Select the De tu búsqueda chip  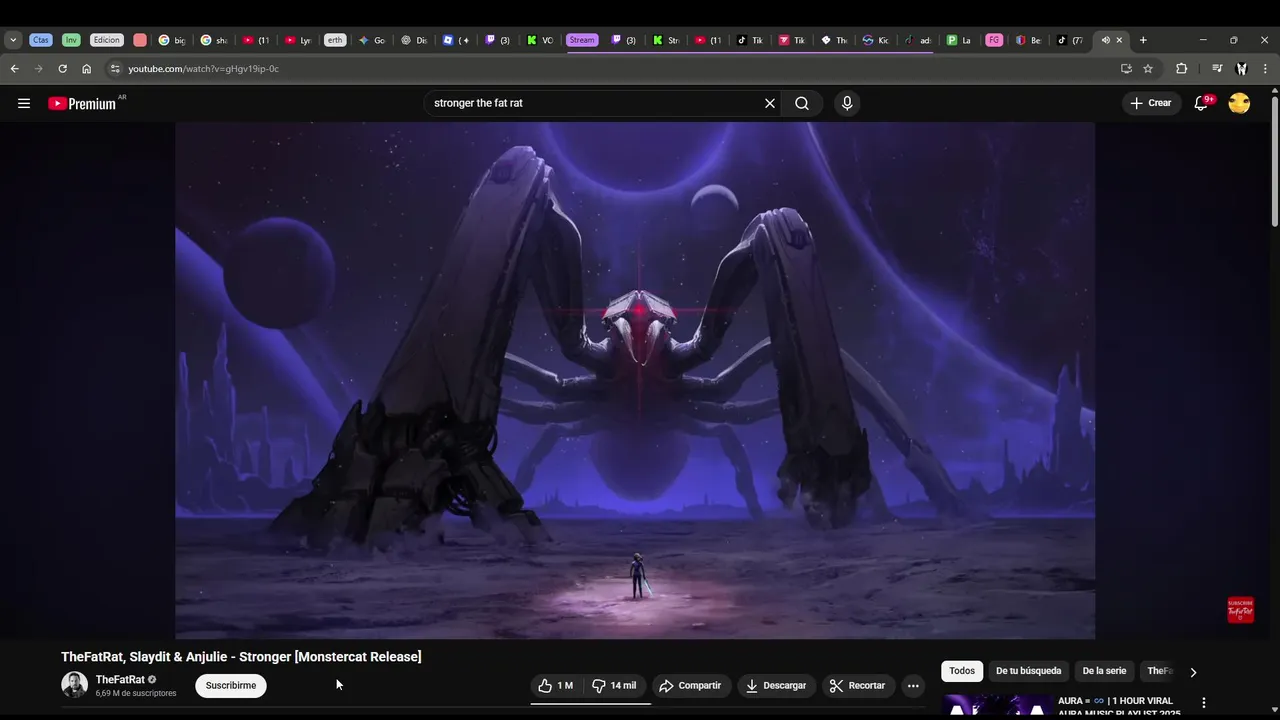tap(1028, 671)
